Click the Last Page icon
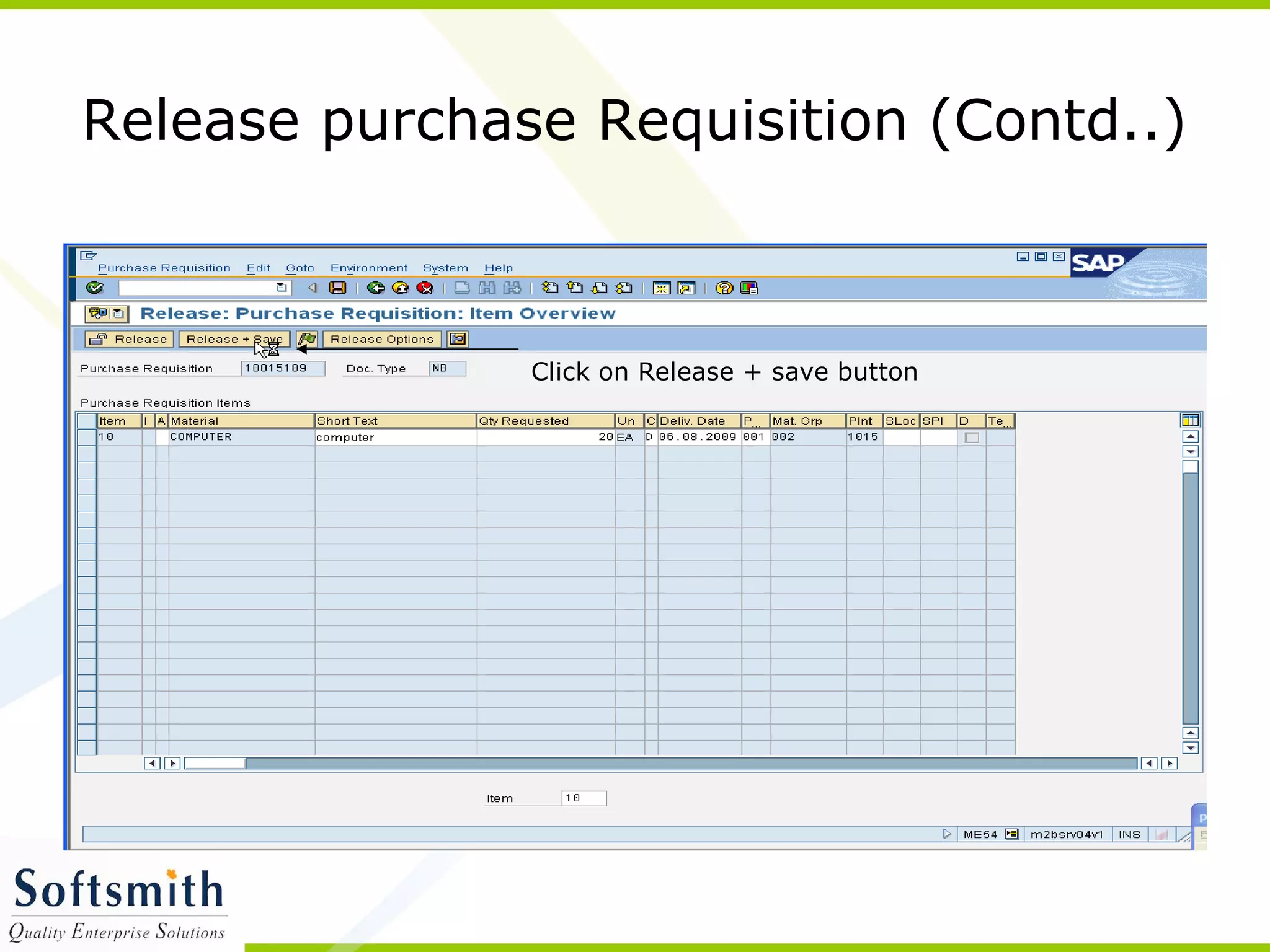The height and width of the screenshot is (952, 1270). pyautogui.click(x=624, y=288)
